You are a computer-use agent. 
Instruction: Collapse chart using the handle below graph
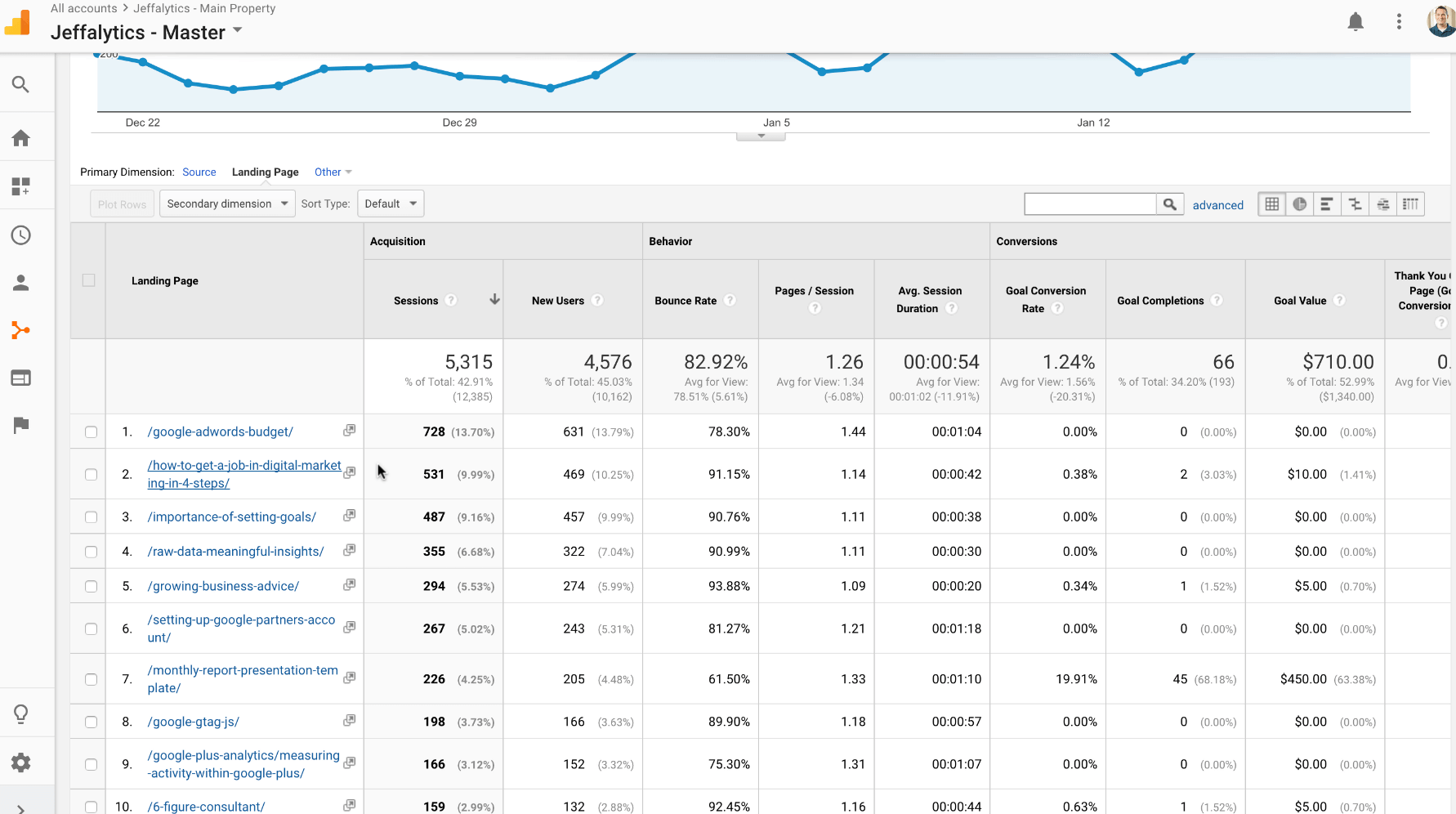click(761, 136)
